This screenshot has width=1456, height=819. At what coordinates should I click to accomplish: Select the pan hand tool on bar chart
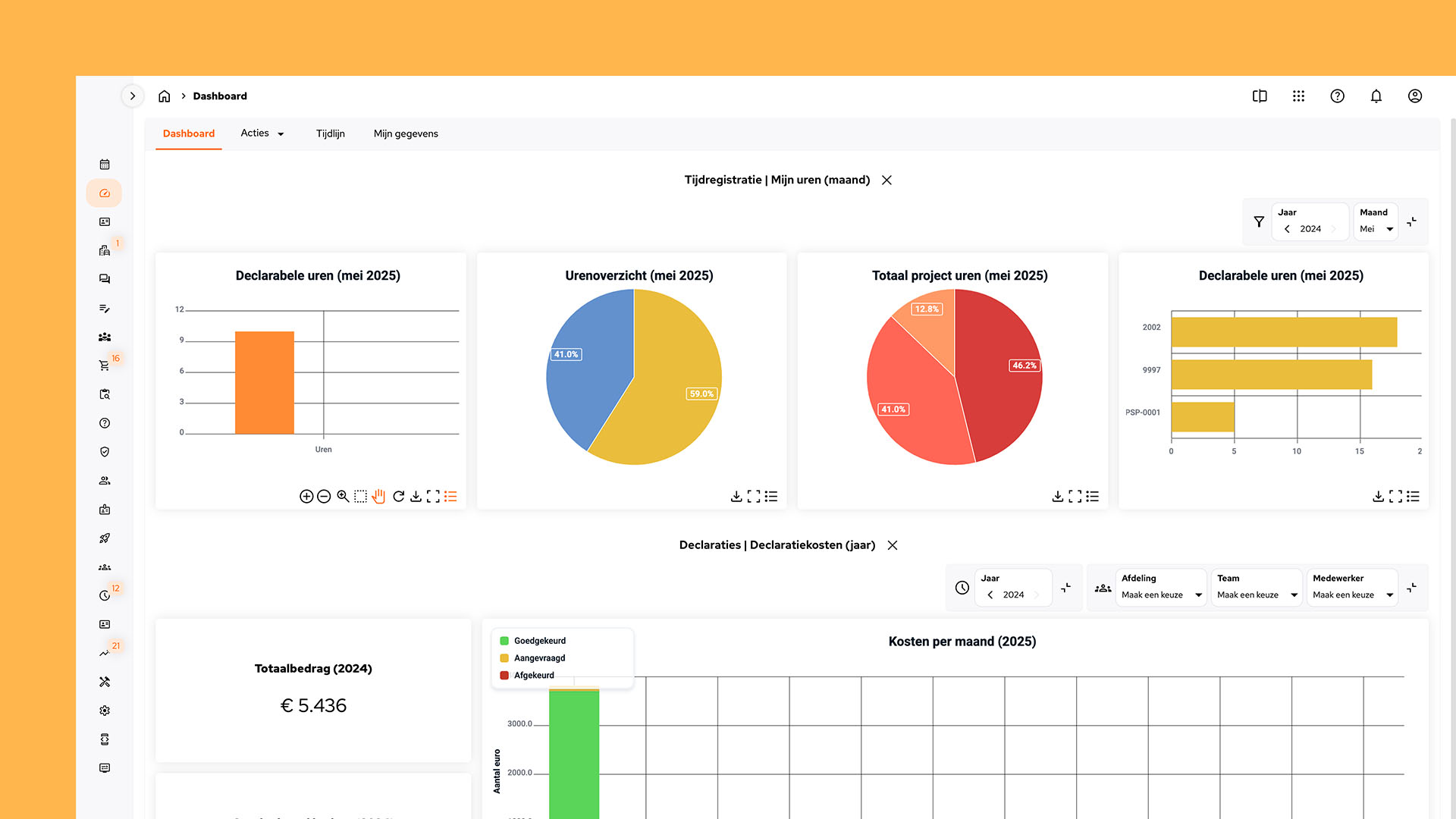[x=378, y=497]
